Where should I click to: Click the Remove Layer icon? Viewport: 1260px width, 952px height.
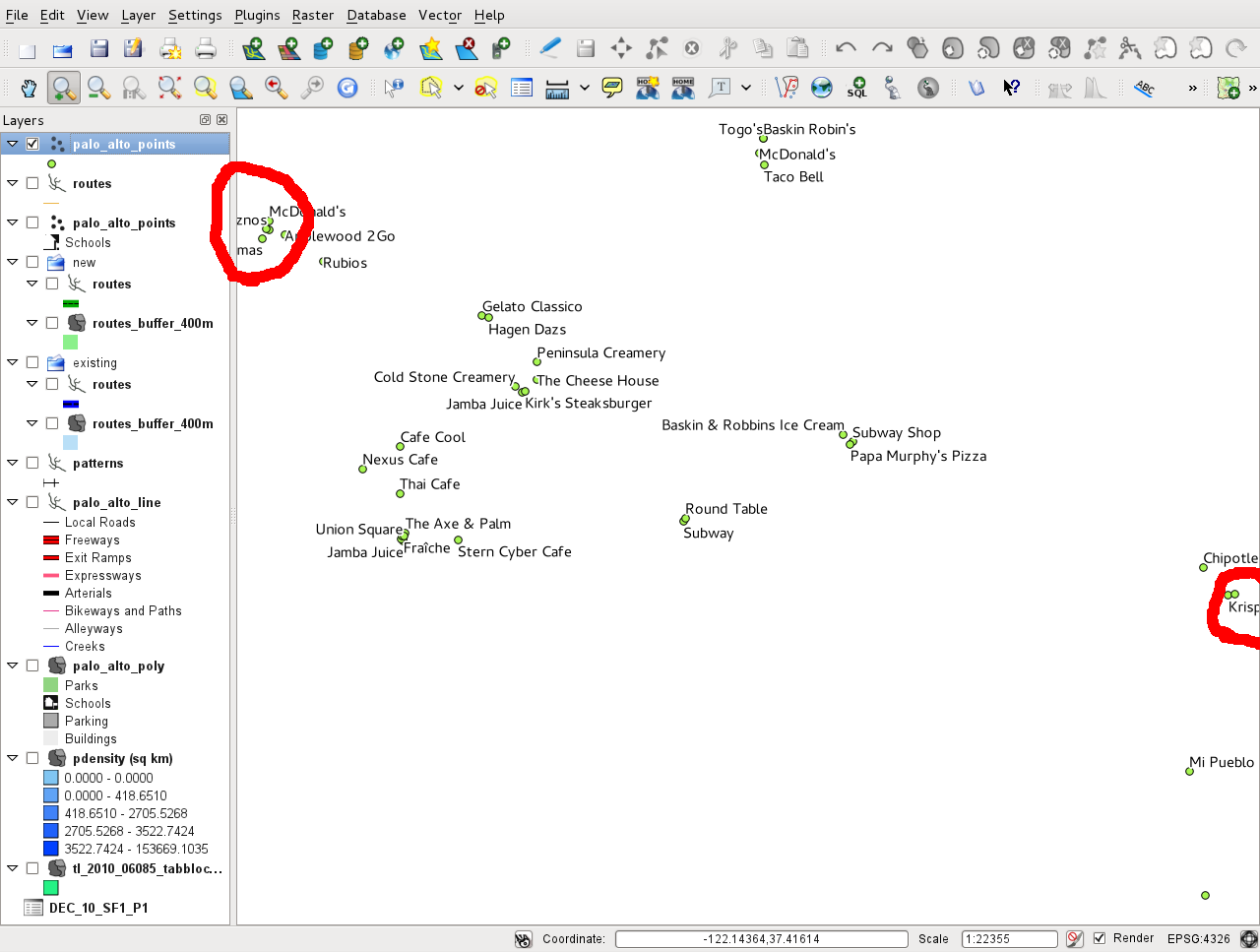coord(467,48)
